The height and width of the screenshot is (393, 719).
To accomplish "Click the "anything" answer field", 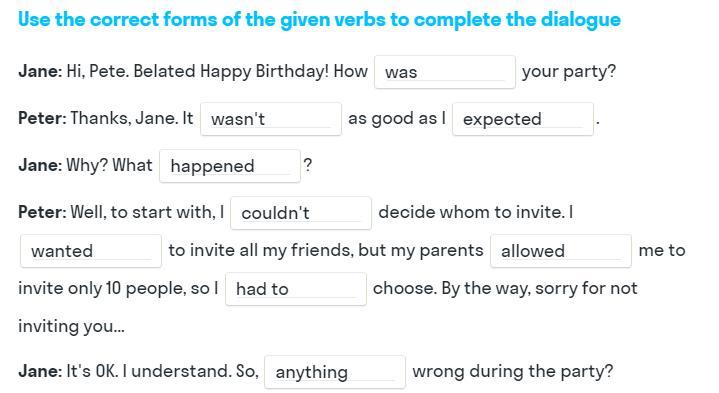I will click(x=335, y=372).
